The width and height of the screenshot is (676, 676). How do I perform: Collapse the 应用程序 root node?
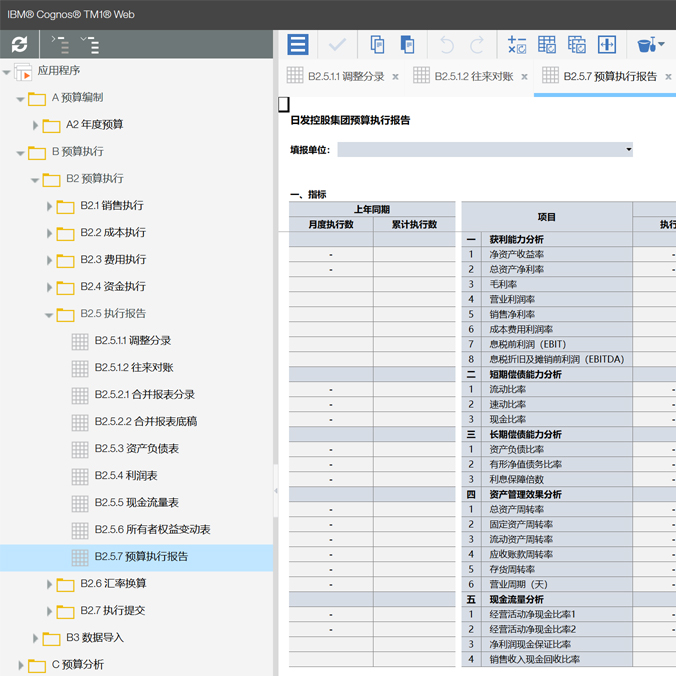pos(6,72)
